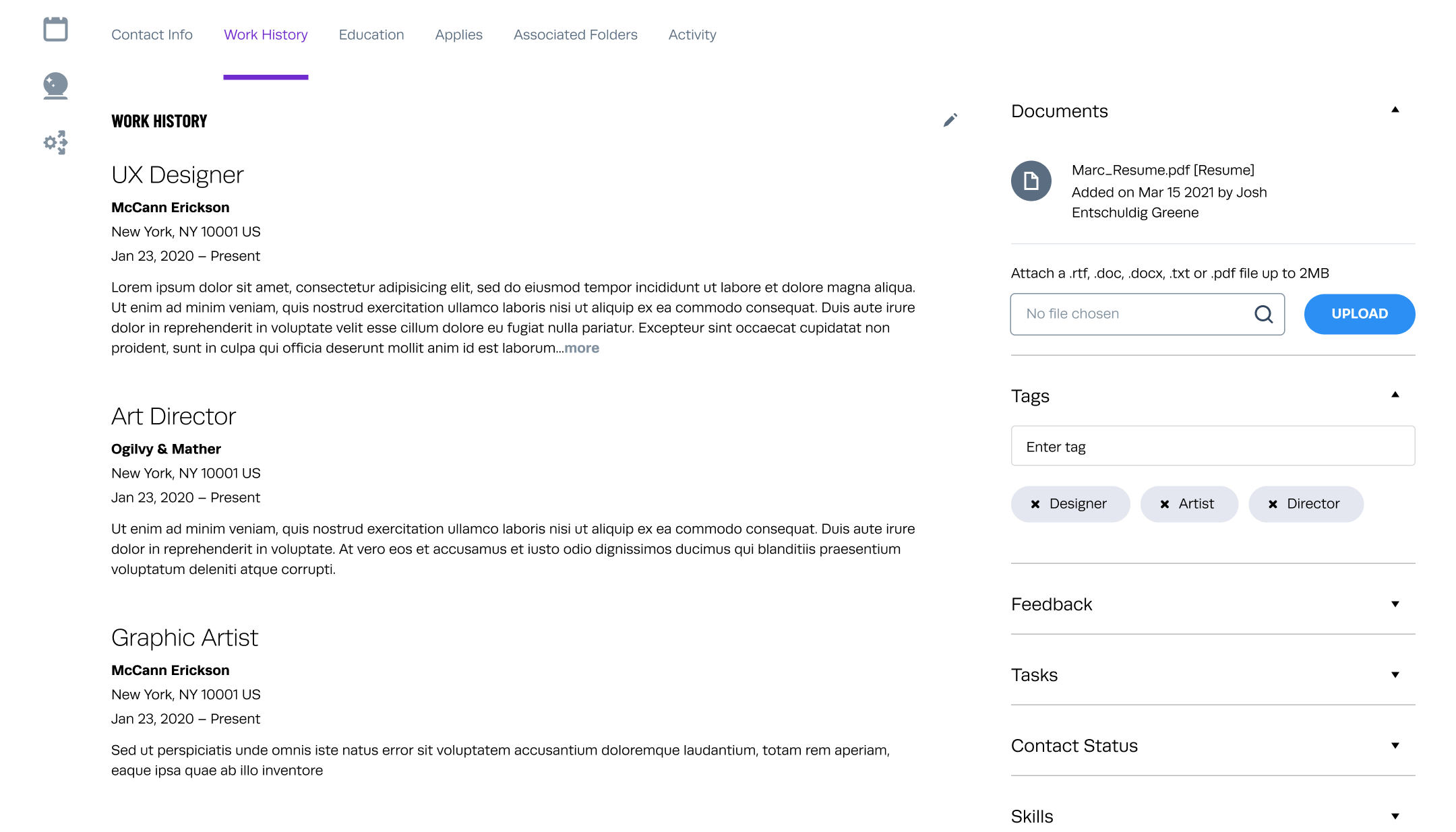Collapse the Tags section
The image size is (1456, 832).
(x=1395, y=395)
